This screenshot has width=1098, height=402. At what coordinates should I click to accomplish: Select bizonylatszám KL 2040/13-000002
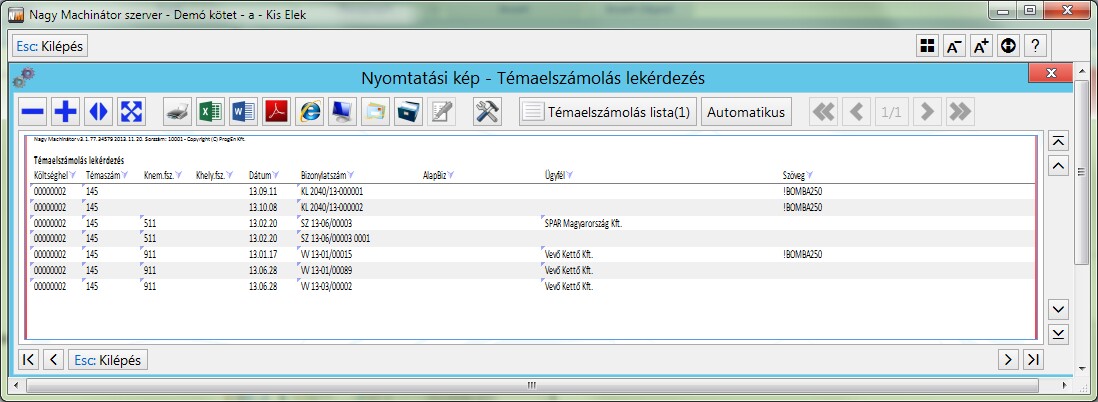pos(332,208)
